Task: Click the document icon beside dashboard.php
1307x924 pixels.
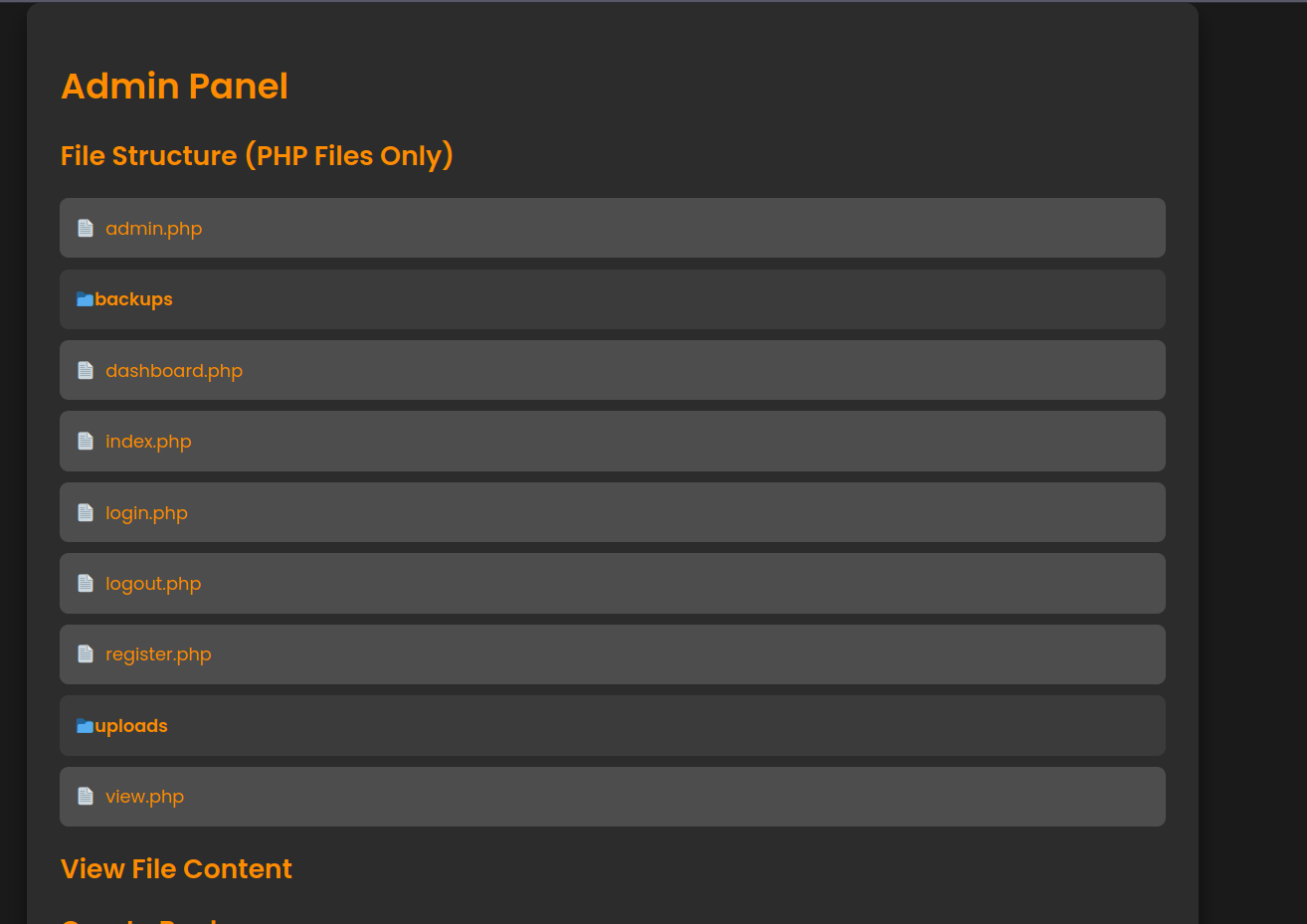Action: coord(86,371)
